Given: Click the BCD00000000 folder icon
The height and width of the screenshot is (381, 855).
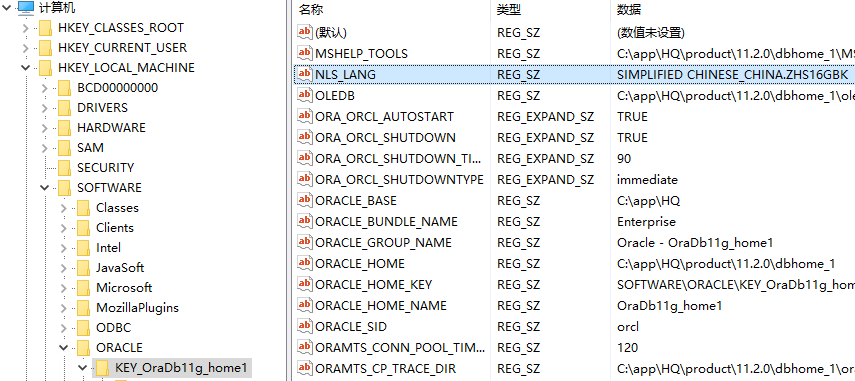Looking at the screenshot, I should [x=64, y=88].
